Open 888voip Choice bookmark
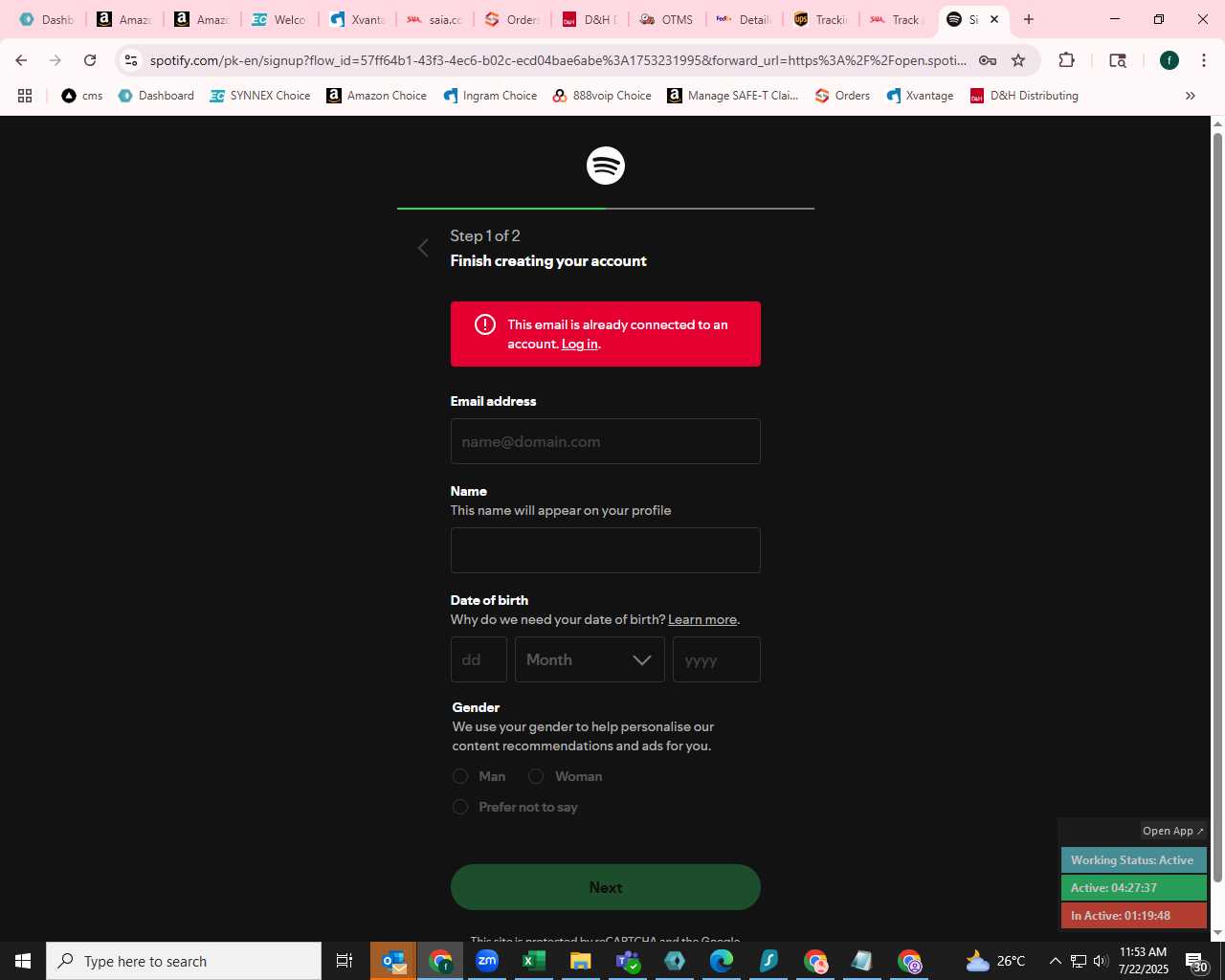The image size is (1225, 980). pyautogui.click(x=602, y=96)
